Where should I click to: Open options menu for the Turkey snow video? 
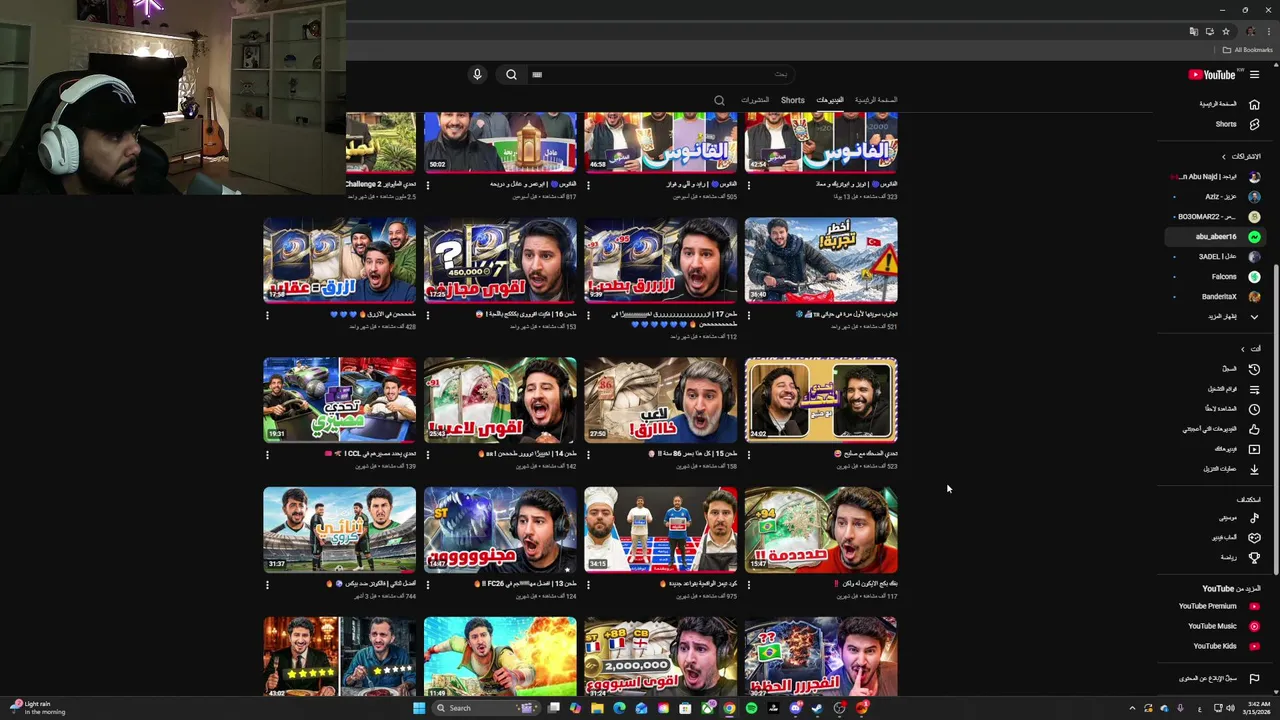point(749,315)
